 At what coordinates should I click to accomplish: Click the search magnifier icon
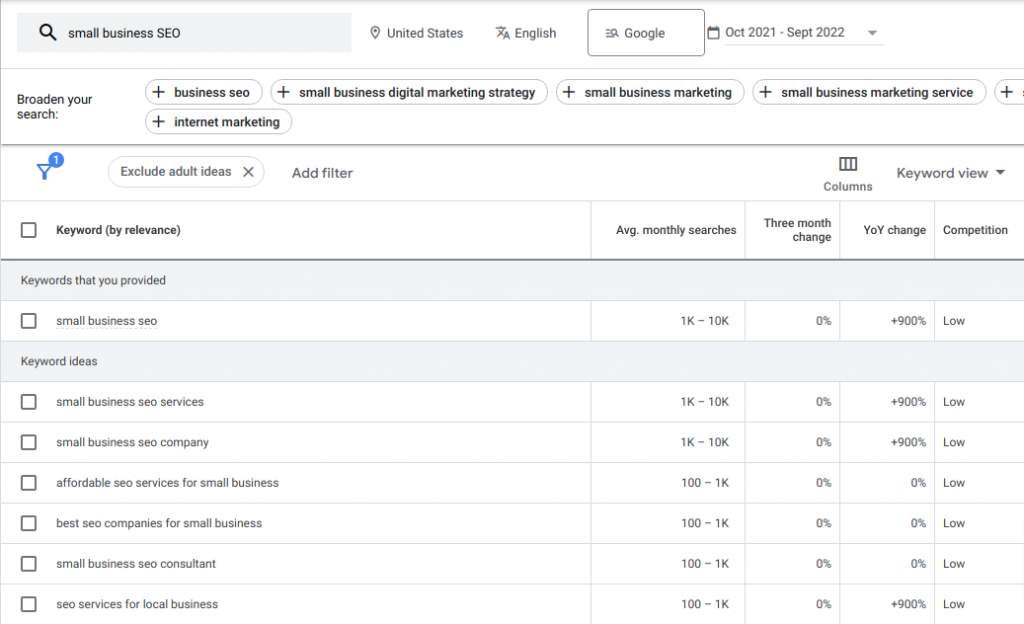(47, 32)
